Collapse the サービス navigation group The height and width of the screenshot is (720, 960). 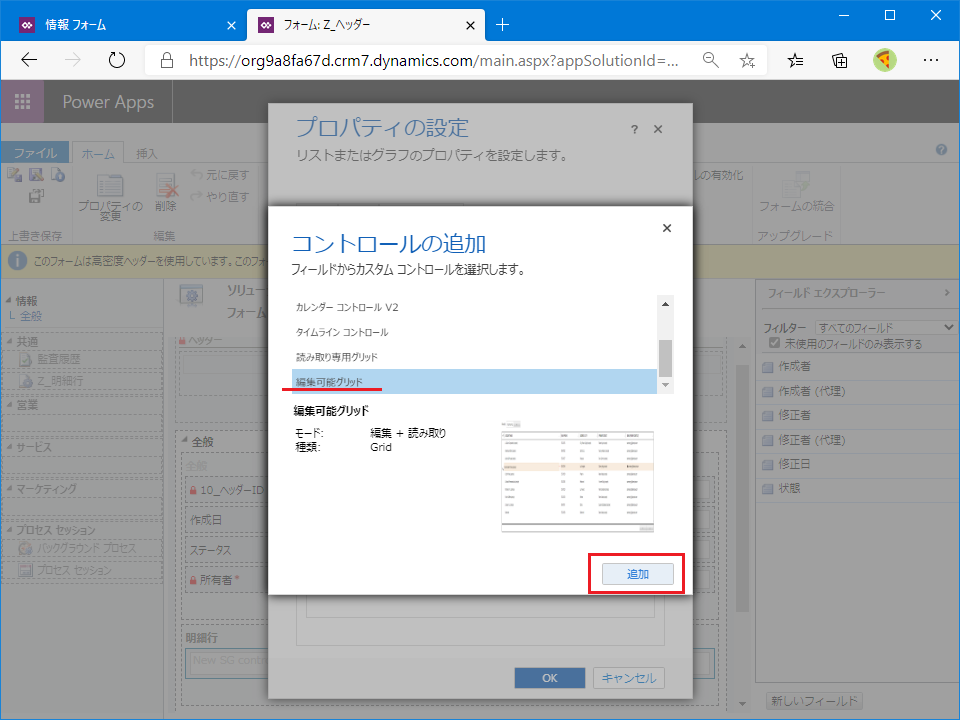pyautogui.click(x=10, y=446)
